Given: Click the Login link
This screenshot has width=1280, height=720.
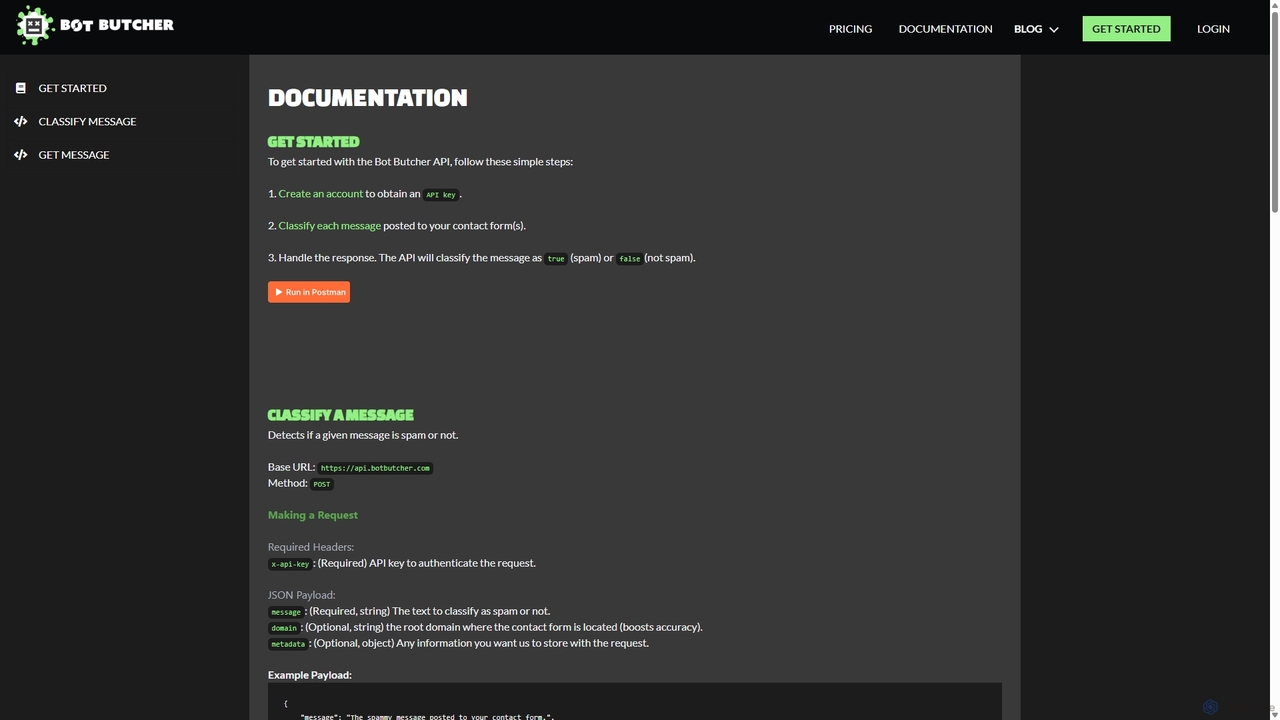Looking at the screenshot, I should (1213, 29).
